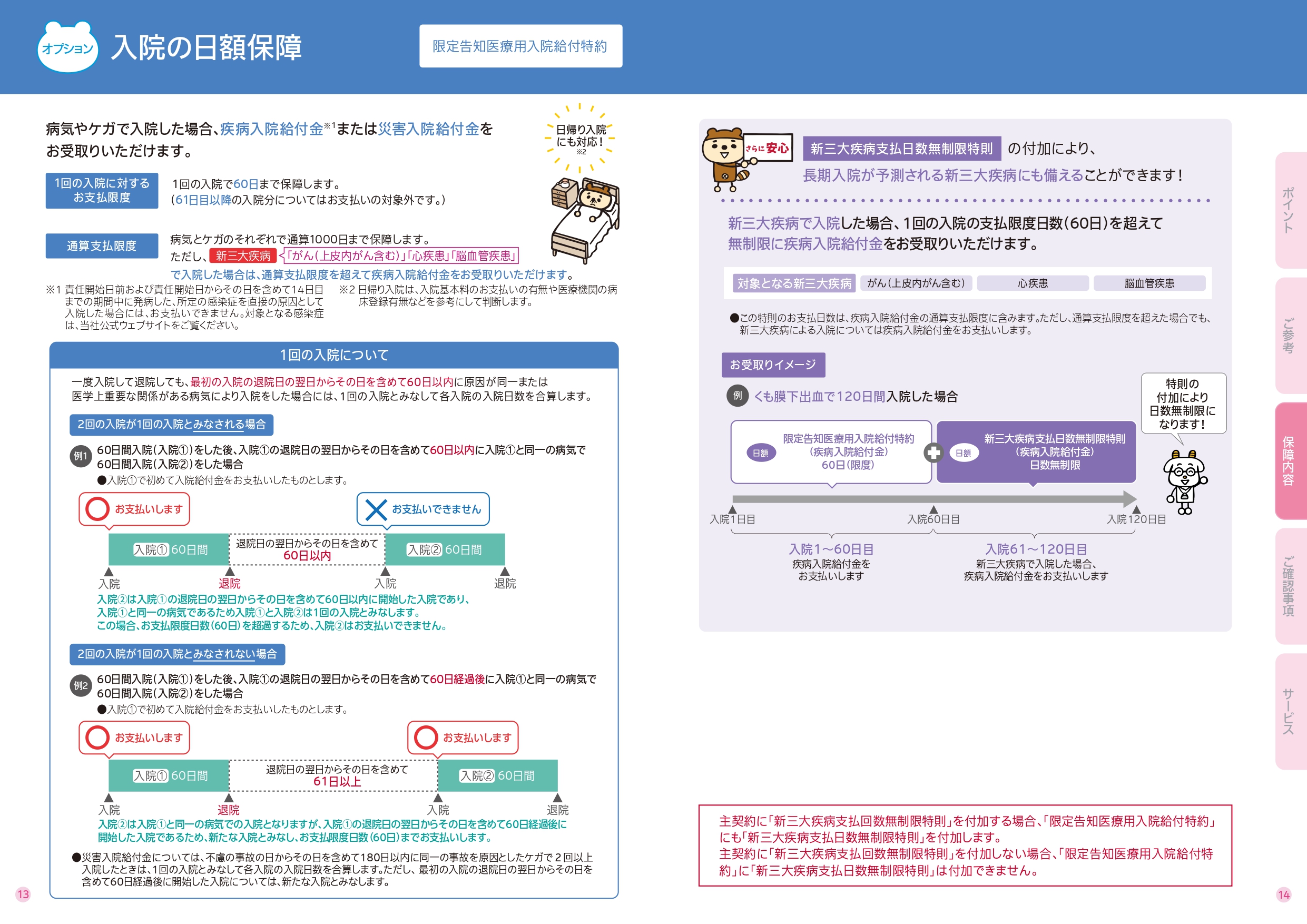
Task: Click page number 14 circle
Action: [x=1283, y=894]
